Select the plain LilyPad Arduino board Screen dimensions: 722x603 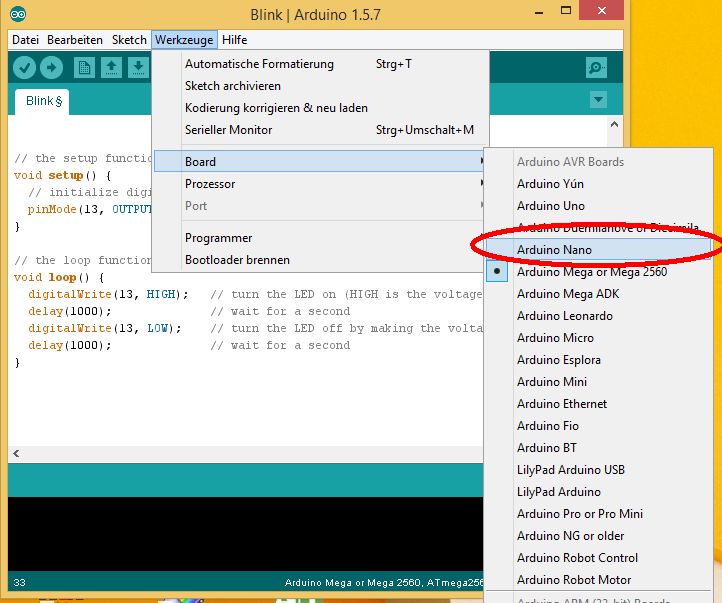(x=599, y=492)
